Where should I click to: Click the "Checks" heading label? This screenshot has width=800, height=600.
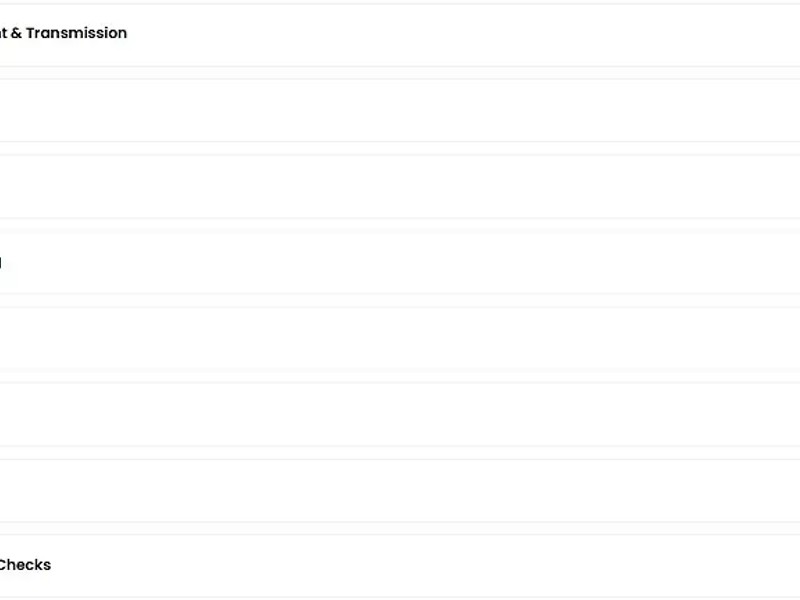tap(24, 565)
